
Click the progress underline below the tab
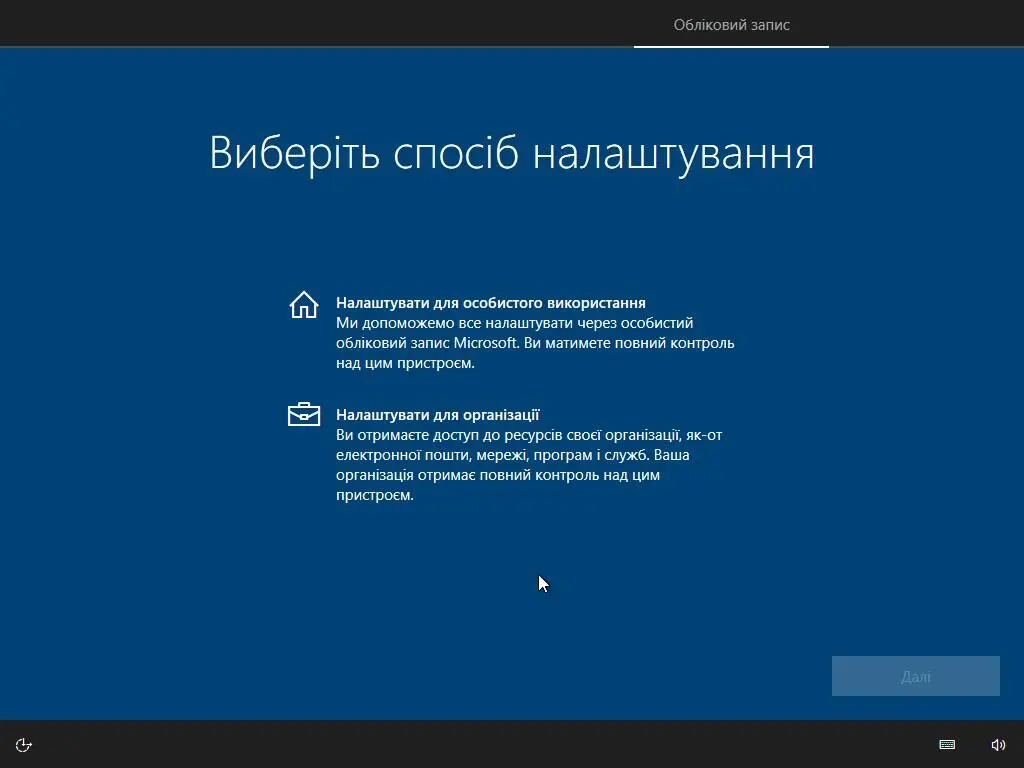point(731,47)
